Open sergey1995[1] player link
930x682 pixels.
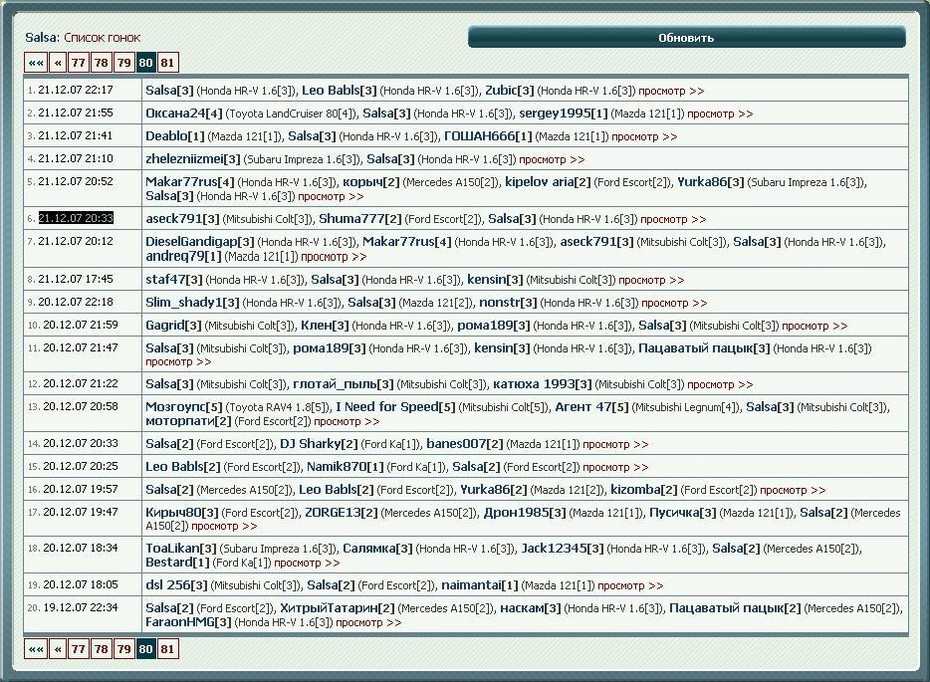[x=563, y=113]
